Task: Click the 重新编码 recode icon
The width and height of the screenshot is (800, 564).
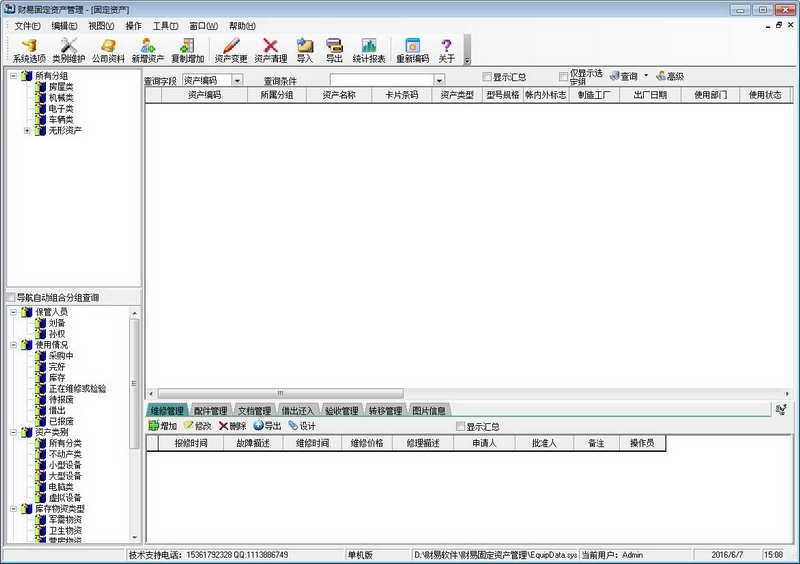Action: tap(412, 50)
